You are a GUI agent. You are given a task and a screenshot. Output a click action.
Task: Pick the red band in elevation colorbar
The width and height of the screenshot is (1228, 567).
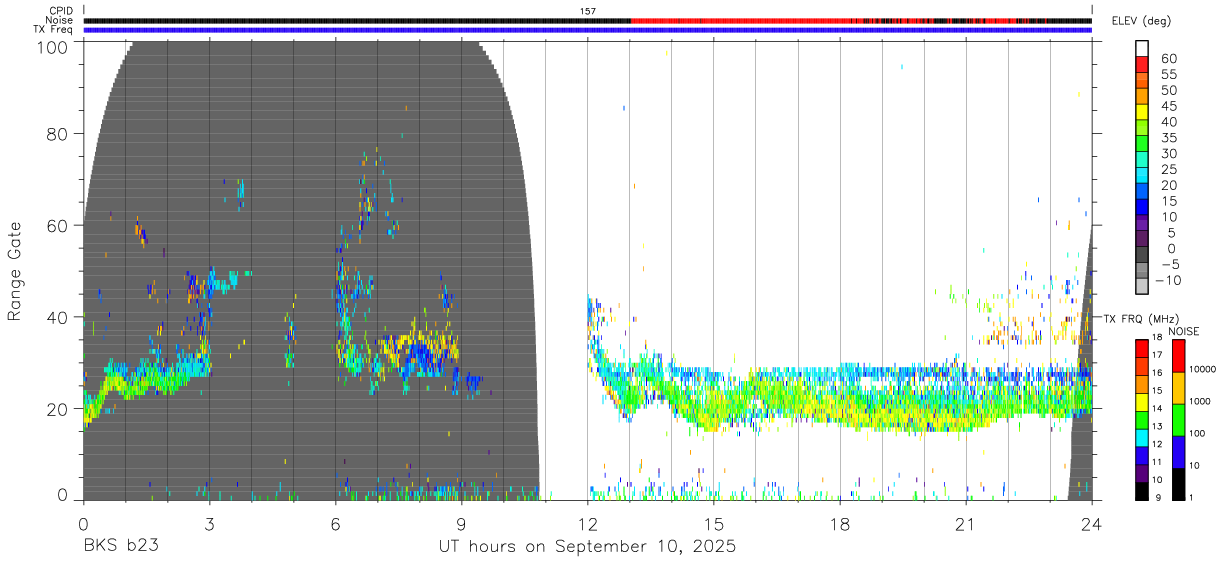click(1142, 63)
